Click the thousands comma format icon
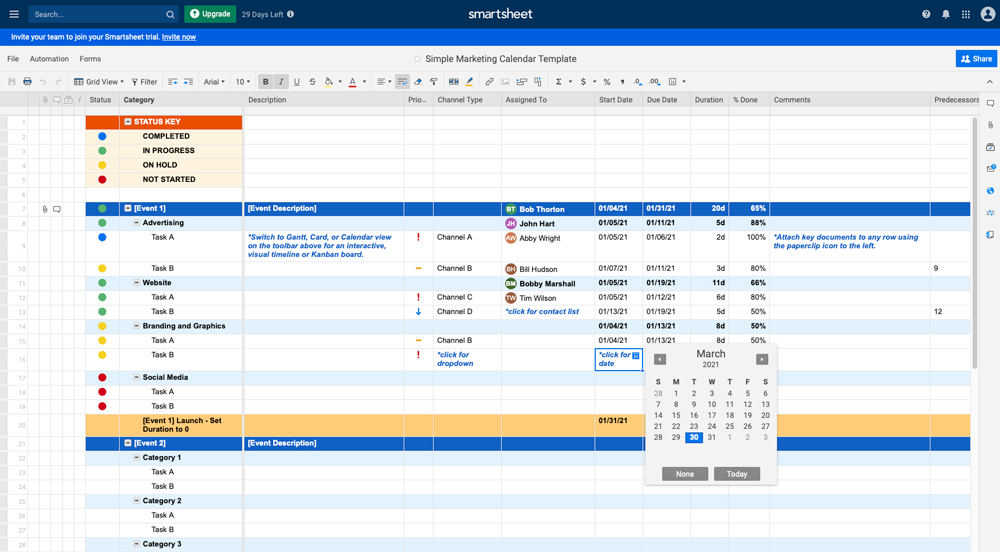This screenshot has height=552, width=1000. [622, 82]
